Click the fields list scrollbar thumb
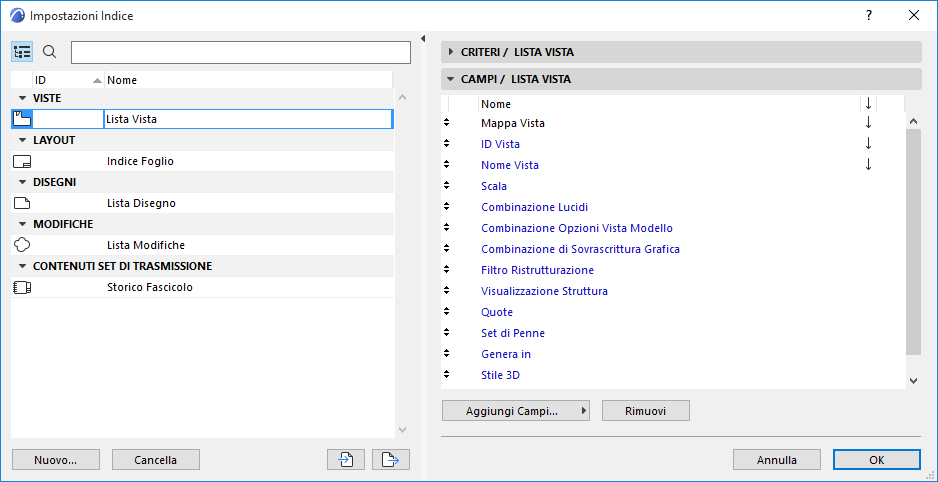 point(913,242)
